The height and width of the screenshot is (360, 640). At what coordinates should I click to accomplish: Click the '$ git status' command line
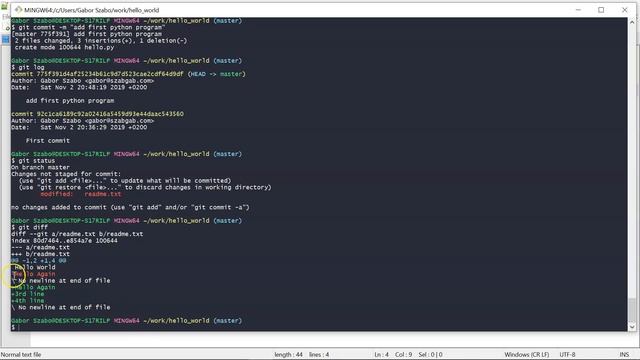pos(33,161)
